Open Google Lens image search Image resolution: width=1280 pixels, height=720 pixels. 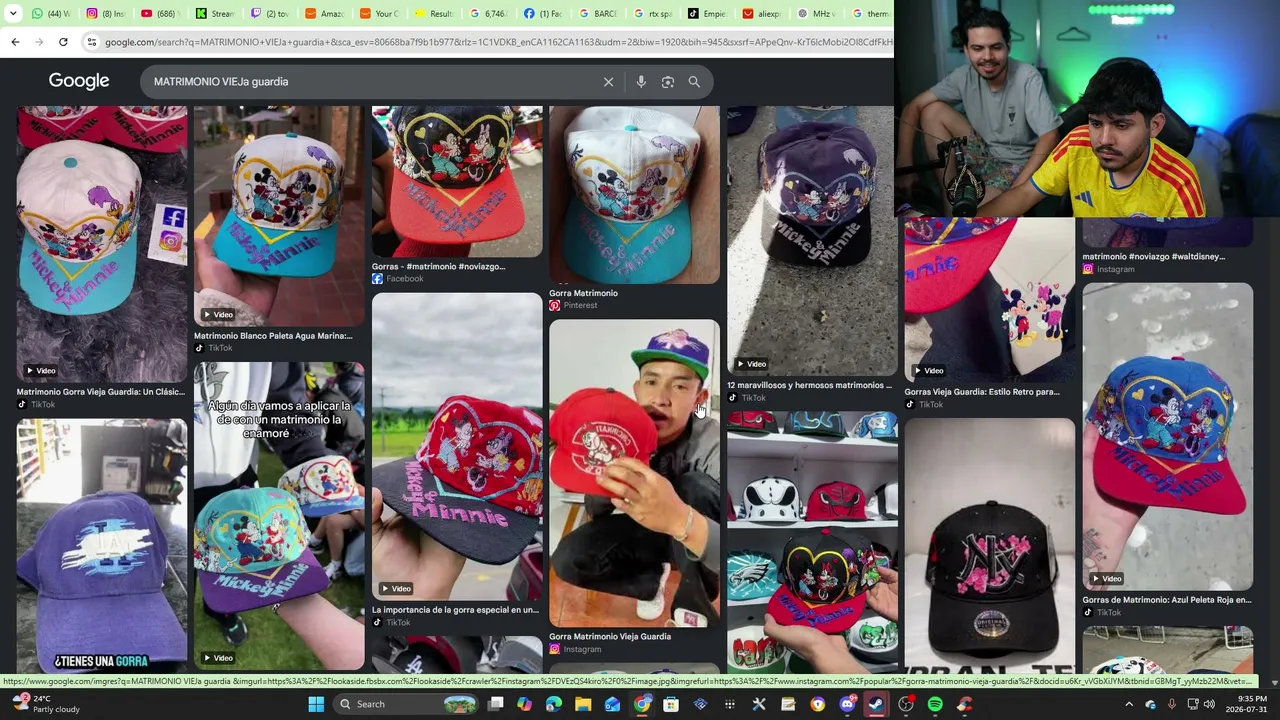[x=668, y=82]
